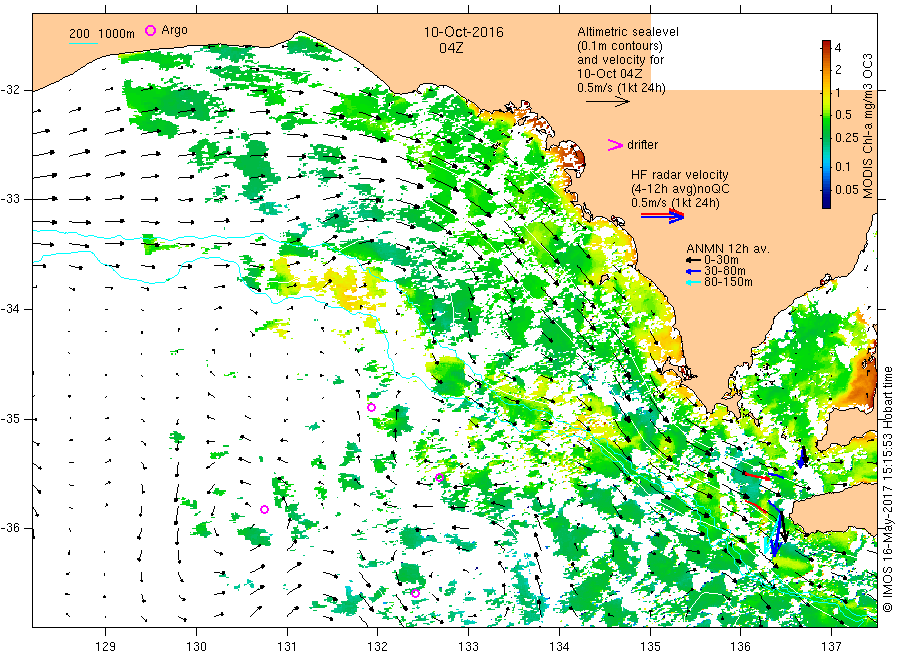Viewport: 900px width, 660px height.
Task: Click the magenta Argo circle in the legend
Action: tap(150, 30)
